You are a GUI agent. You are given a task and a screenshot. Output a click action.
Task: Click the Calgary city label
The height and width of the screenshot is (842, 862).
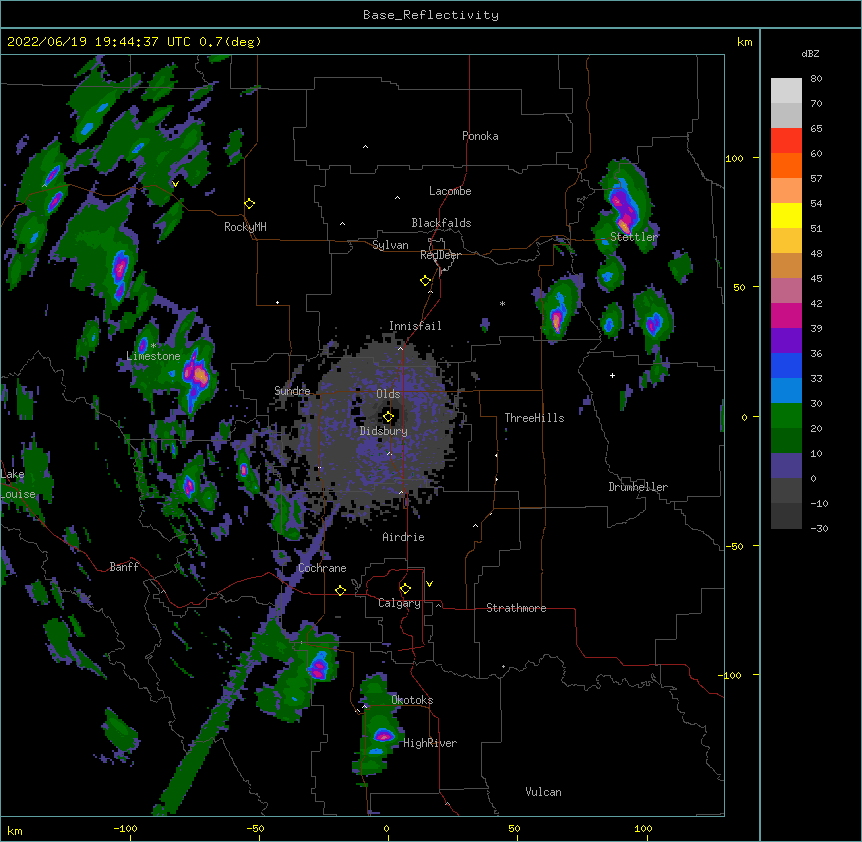pyautogui.click(x=399, y=603)
